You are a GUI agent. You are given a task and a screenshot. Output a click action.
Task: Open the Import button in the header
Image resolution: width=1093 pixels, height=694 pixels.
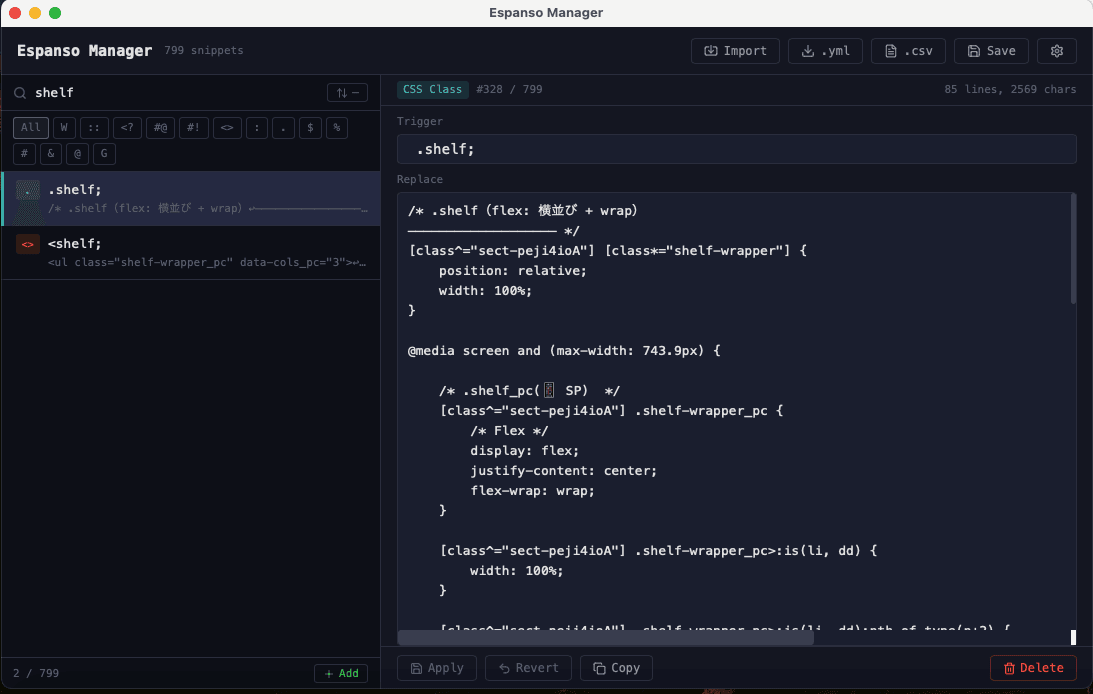735,51
